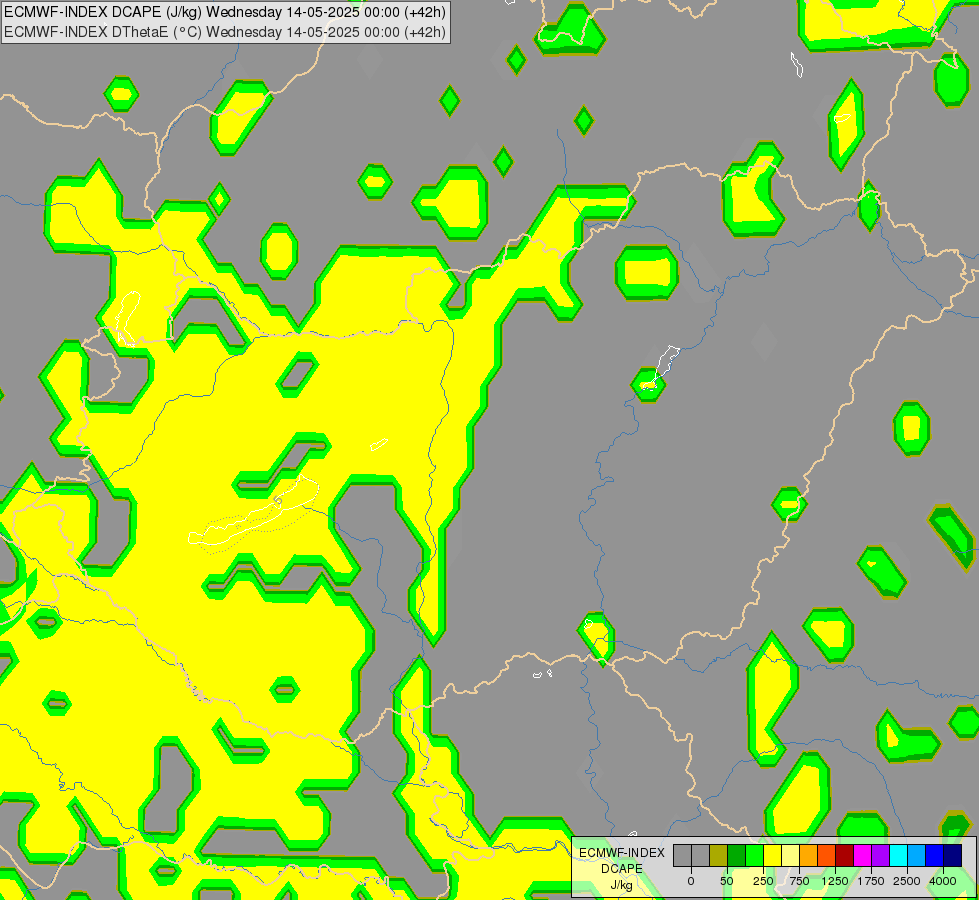This screenshot has width=979, height=900.
Task: Select the dark green legend swatch
Action: (x=737, y=855)
